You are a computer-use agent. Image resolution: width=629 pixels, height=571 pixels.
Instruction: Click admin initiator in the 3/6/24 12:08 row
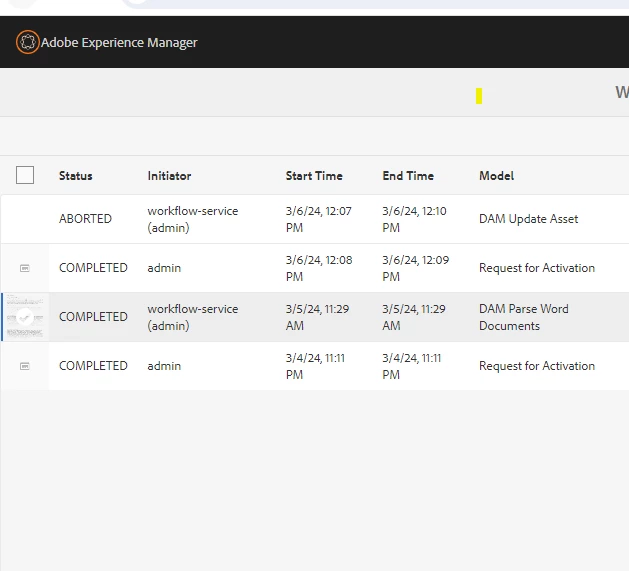[164, 268]
